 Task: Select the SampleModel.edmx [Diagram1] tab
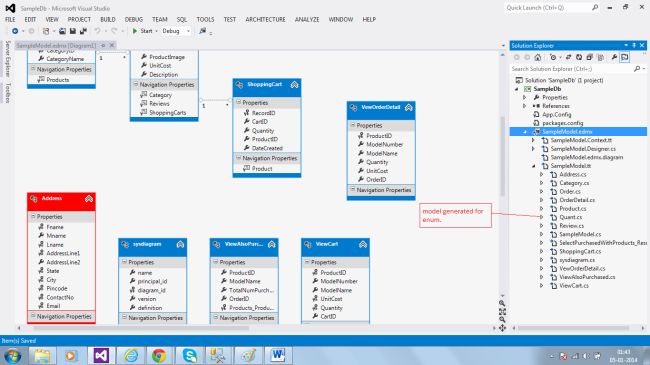coord(56,46)
